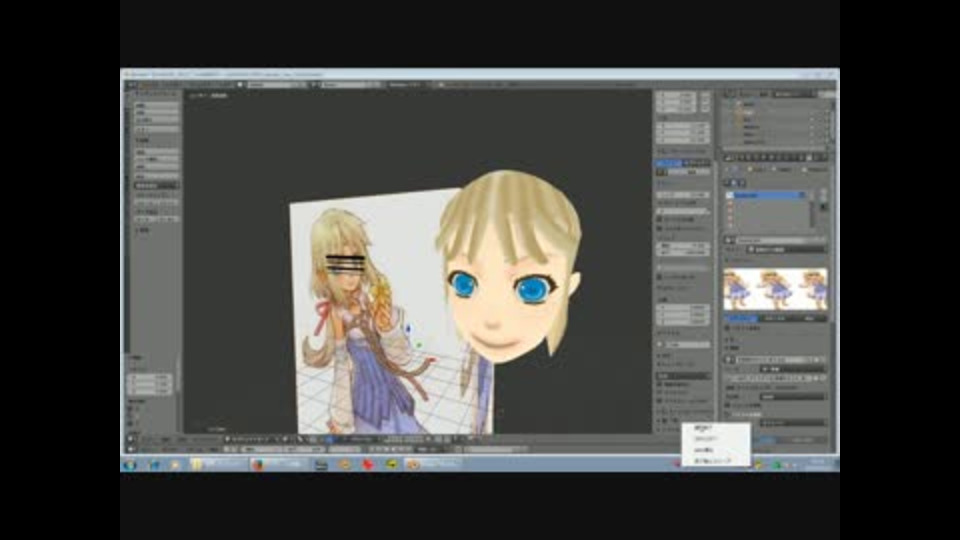The width and height of the screenshot is (960, 540).
Task: Select the blue preview mode button under the thumbnail
Action: pos(741,319)
